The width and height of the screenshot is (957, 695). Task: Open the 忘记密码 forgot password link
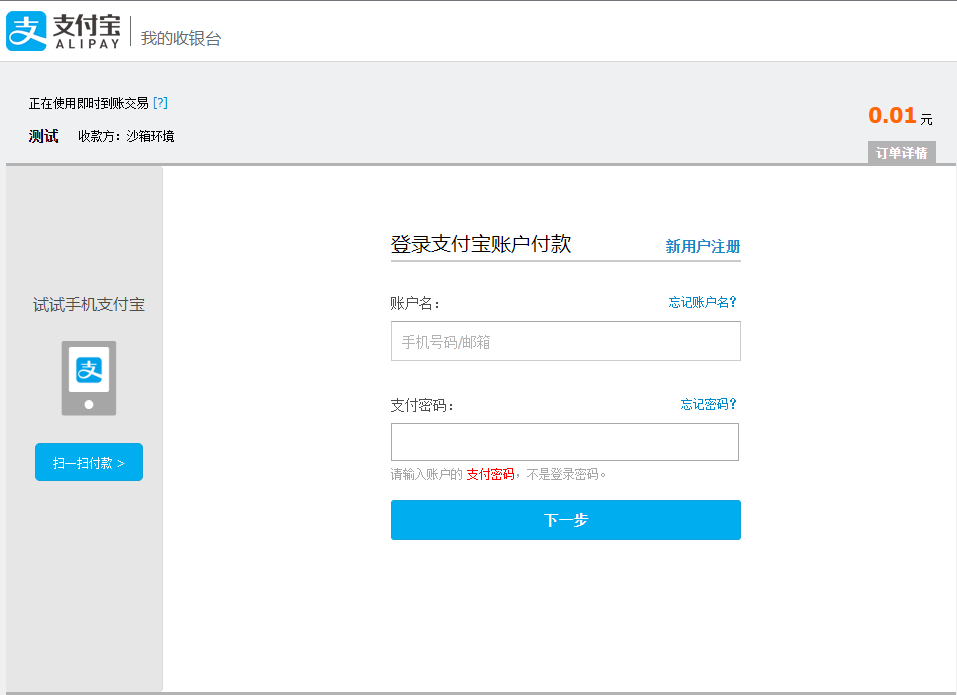[x=706, y=404]
